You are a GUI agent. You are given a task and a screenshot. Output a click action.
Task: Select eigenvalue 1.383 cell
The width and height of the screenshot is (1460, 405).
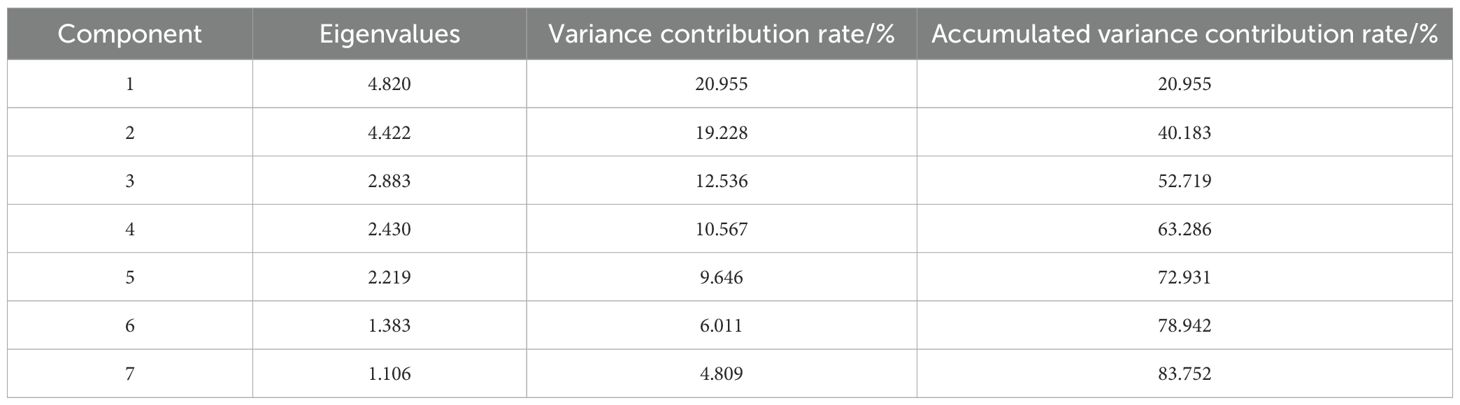click(389, 324)
